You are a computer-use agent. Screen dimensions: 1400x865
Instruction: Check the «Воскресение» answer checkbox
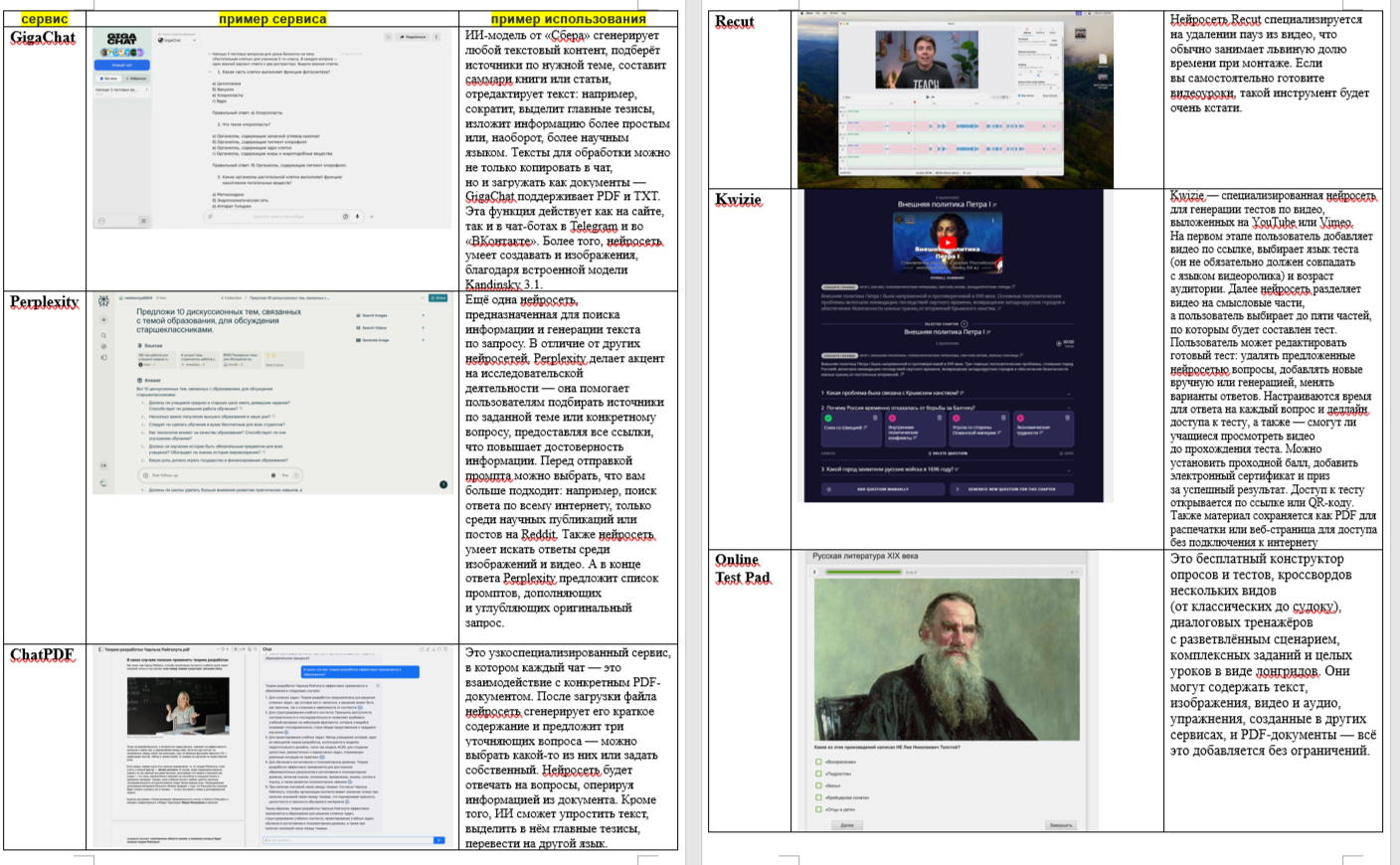click(818, 762)
